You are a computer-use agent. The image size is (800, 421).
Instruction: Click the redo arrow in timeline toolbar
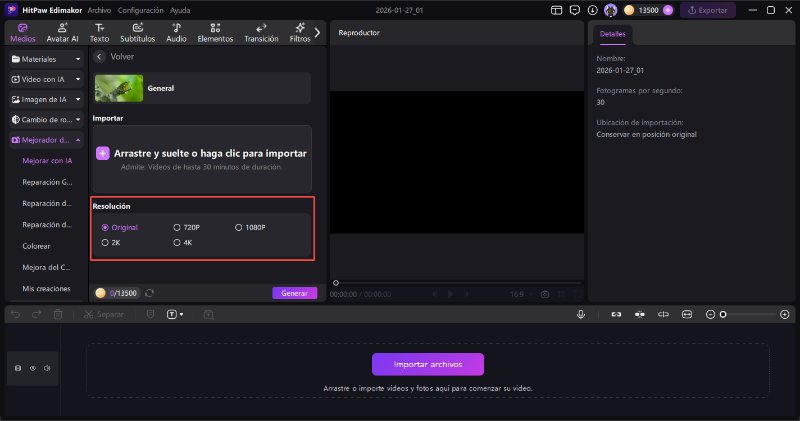point(36,314)
